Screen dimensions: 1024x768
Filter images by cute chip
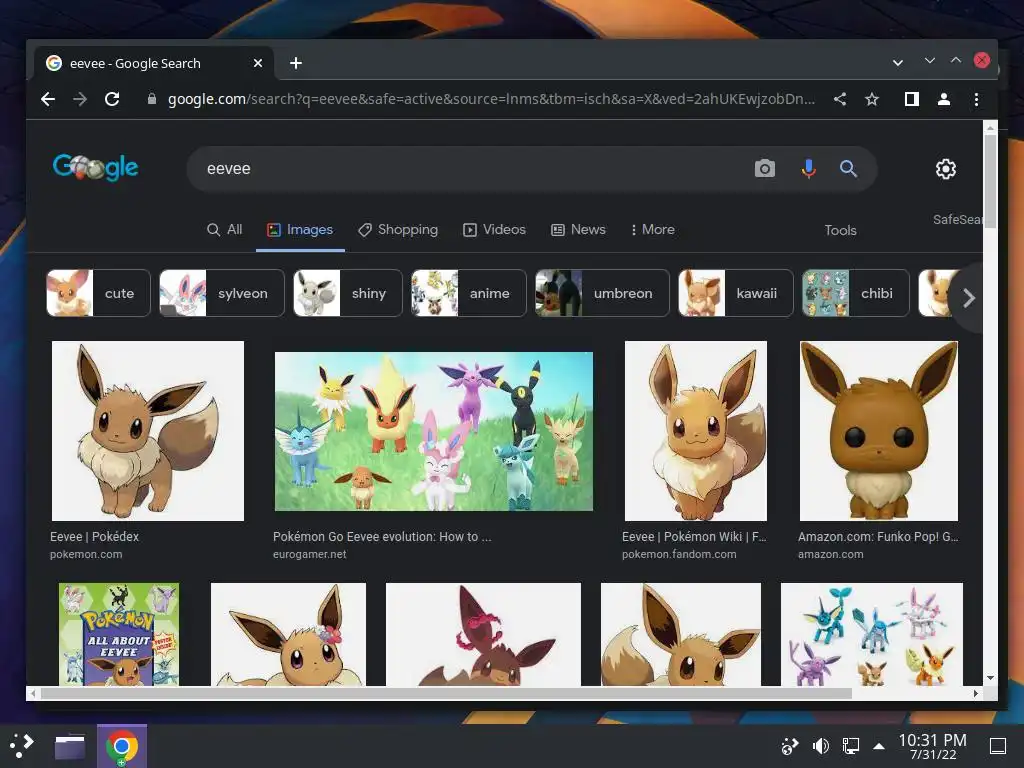coord(99,293)
